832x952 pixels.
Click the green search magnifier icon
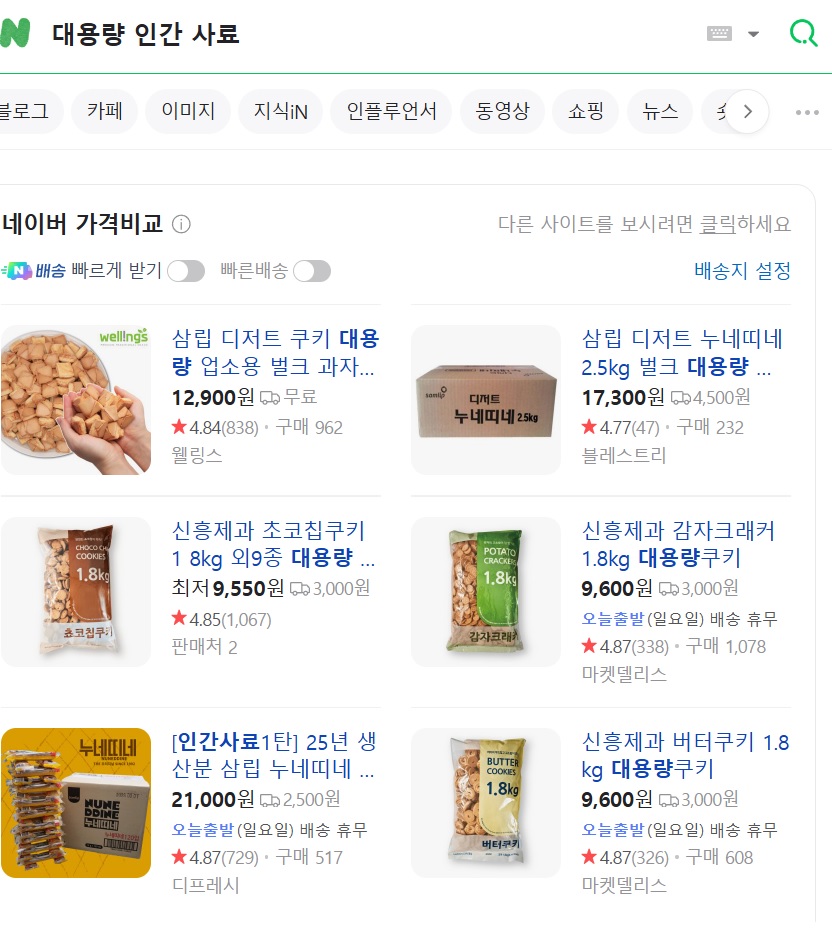(803, 33)
